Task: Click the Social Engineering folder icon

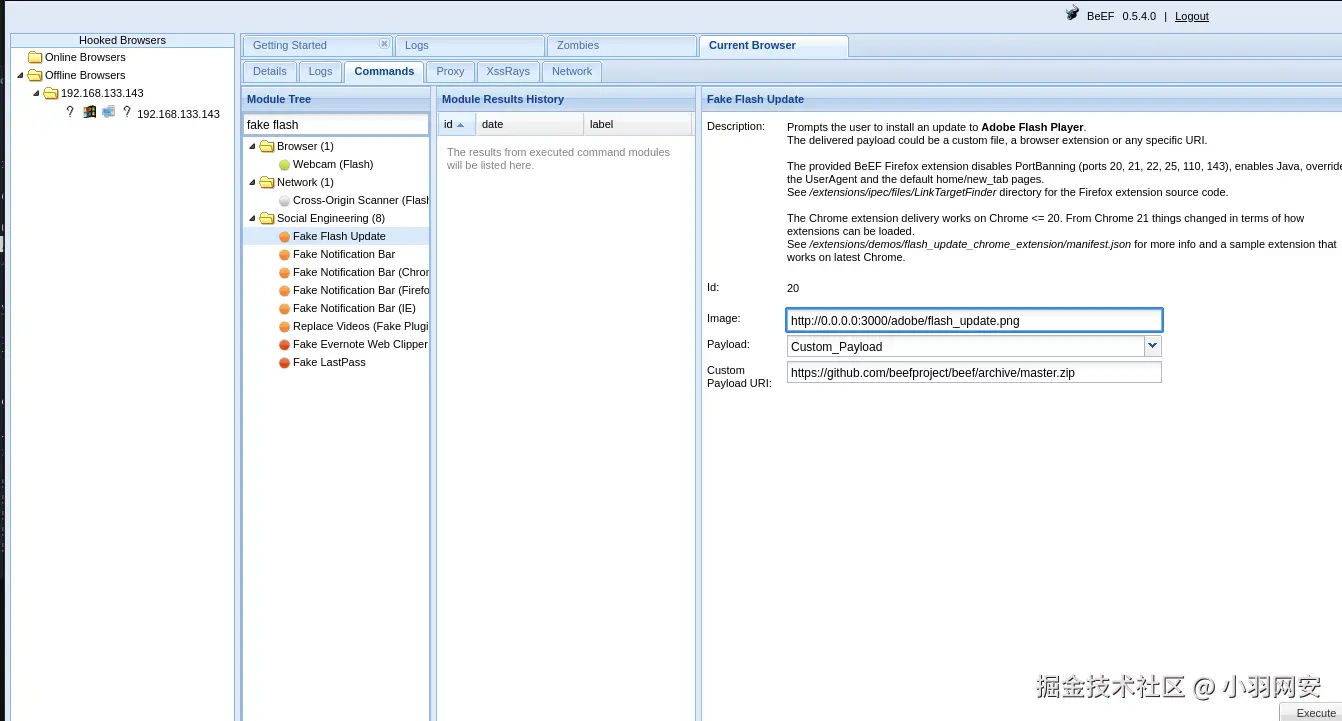Action: coord(267,218)
